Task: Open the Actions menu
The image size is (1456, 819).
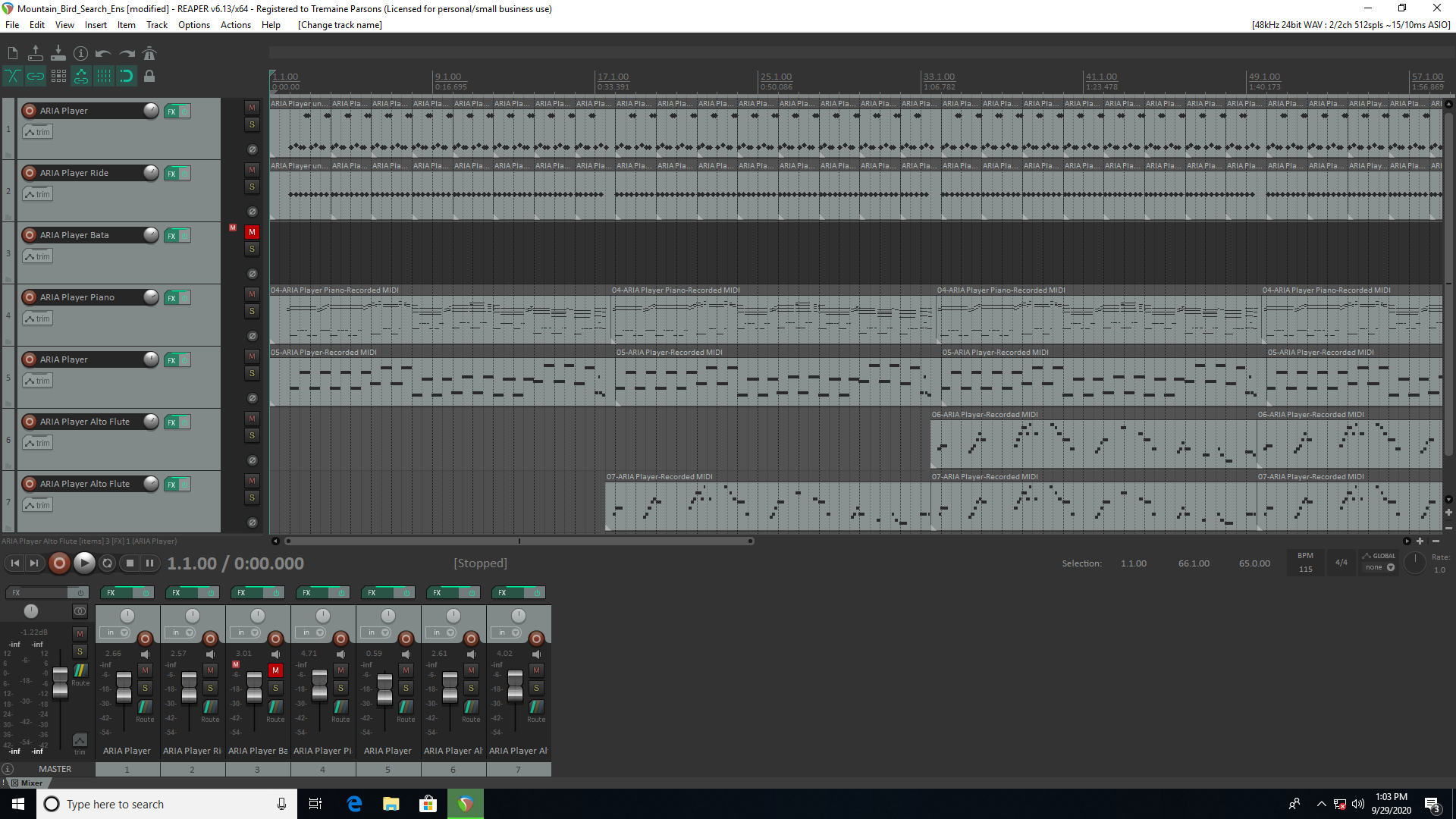Action: click(236, 25)
